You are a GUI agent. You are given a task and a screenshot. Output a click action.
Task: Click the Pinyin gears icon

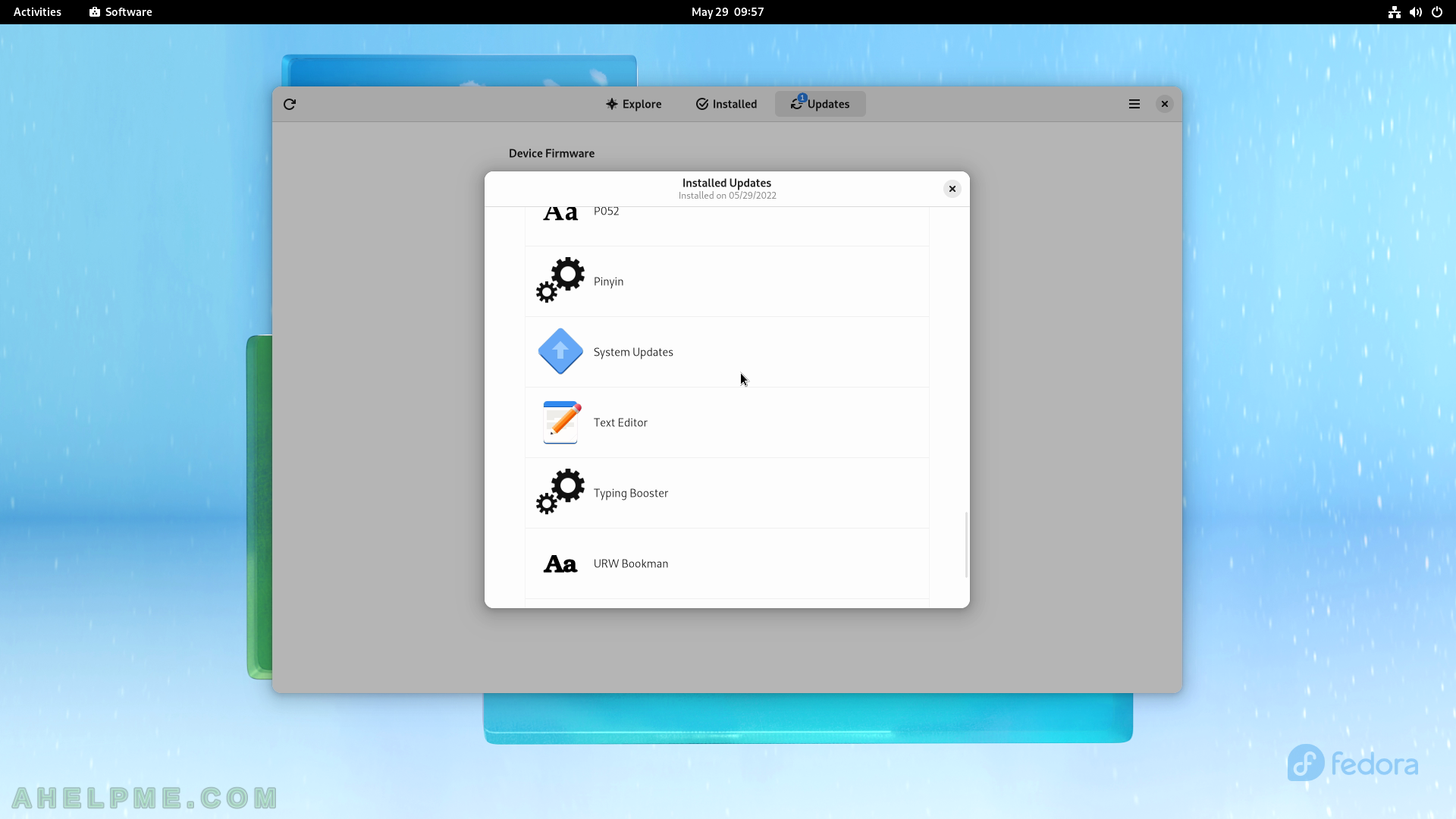click(x=560, y=281)
